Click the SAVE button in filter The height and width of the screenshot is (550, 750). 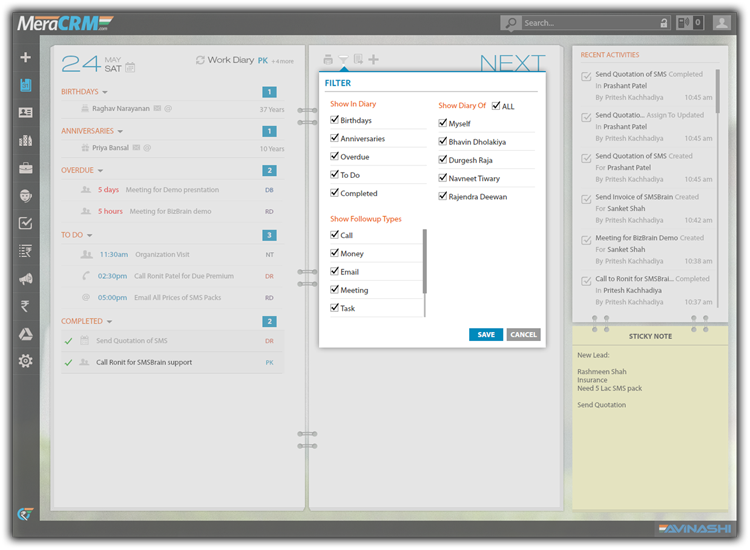(485, 335)
